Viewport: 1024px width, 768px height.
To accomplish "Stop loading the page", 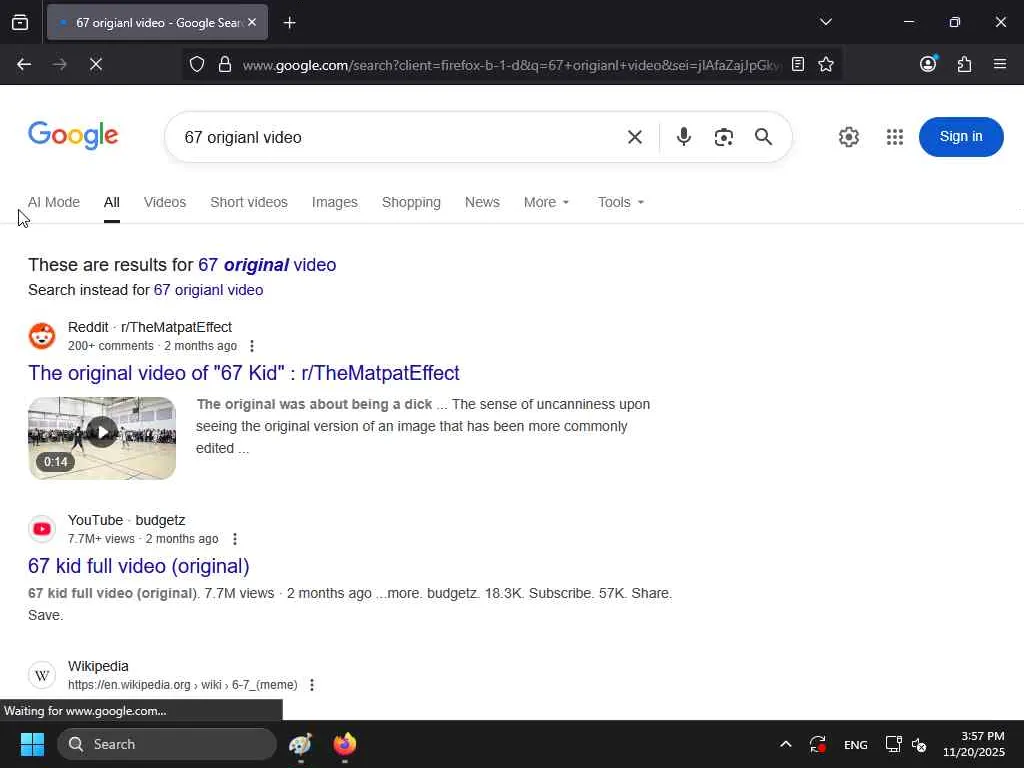I will (x=96, y=64).
